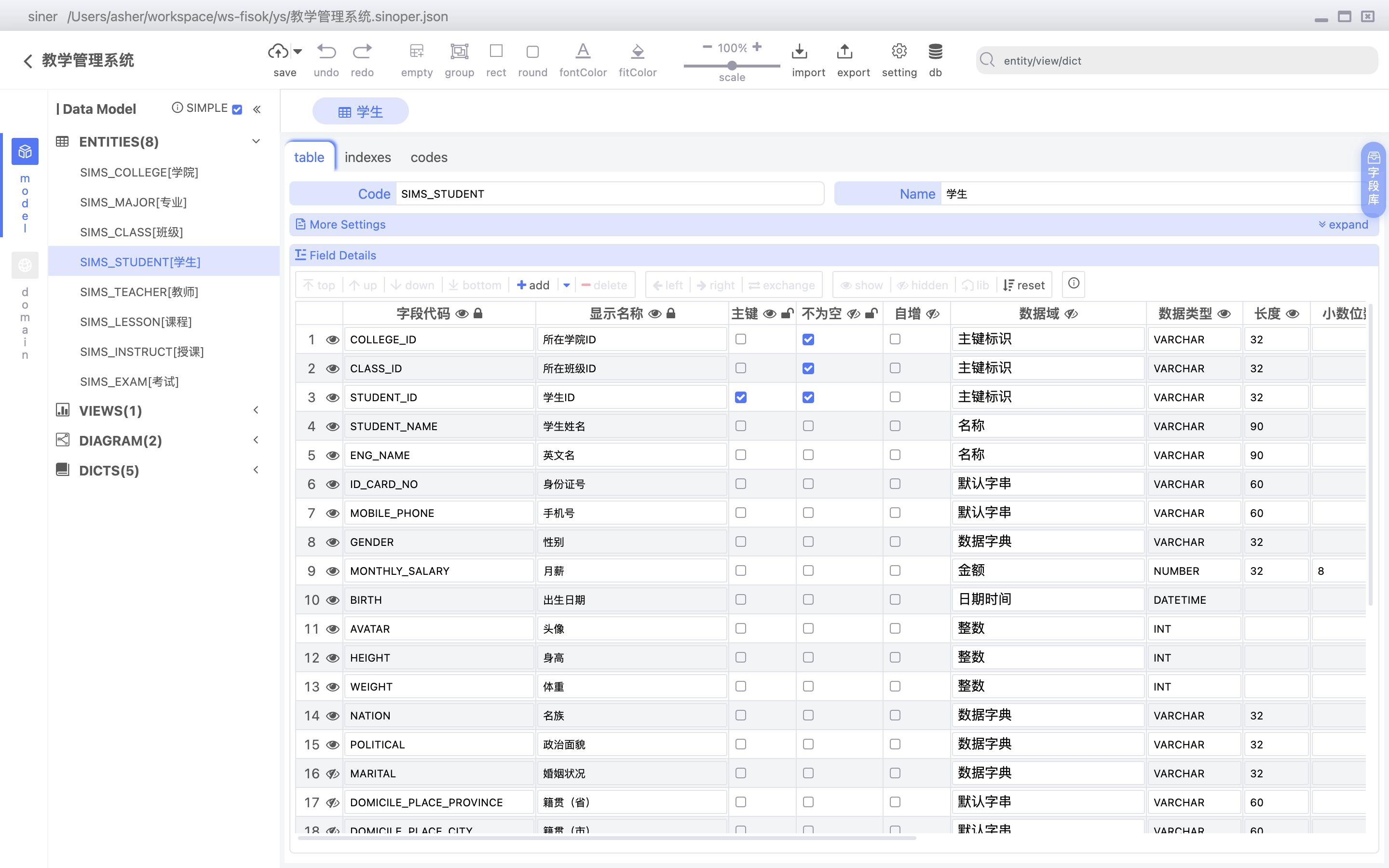Show the MARITAL row hidden-eye toggle
1389x868 pixels.
pyautogui.click(x=332, y=773)
